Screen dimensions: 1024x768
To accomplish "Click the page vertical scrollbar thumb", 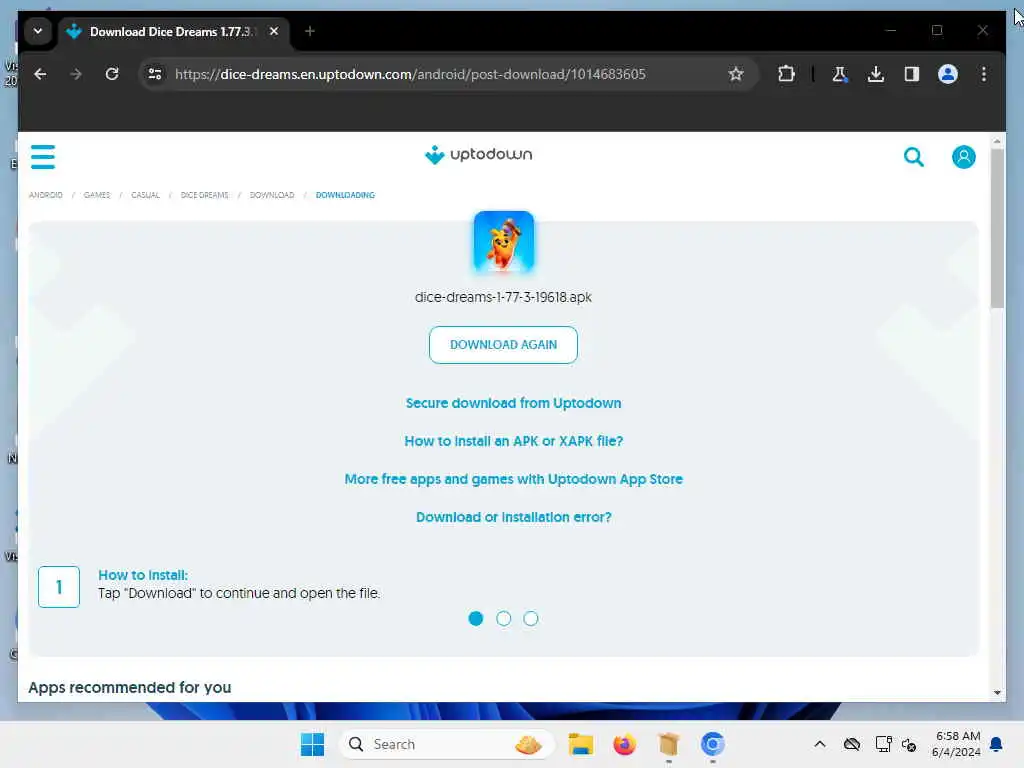I will click(x=997, y=229).
